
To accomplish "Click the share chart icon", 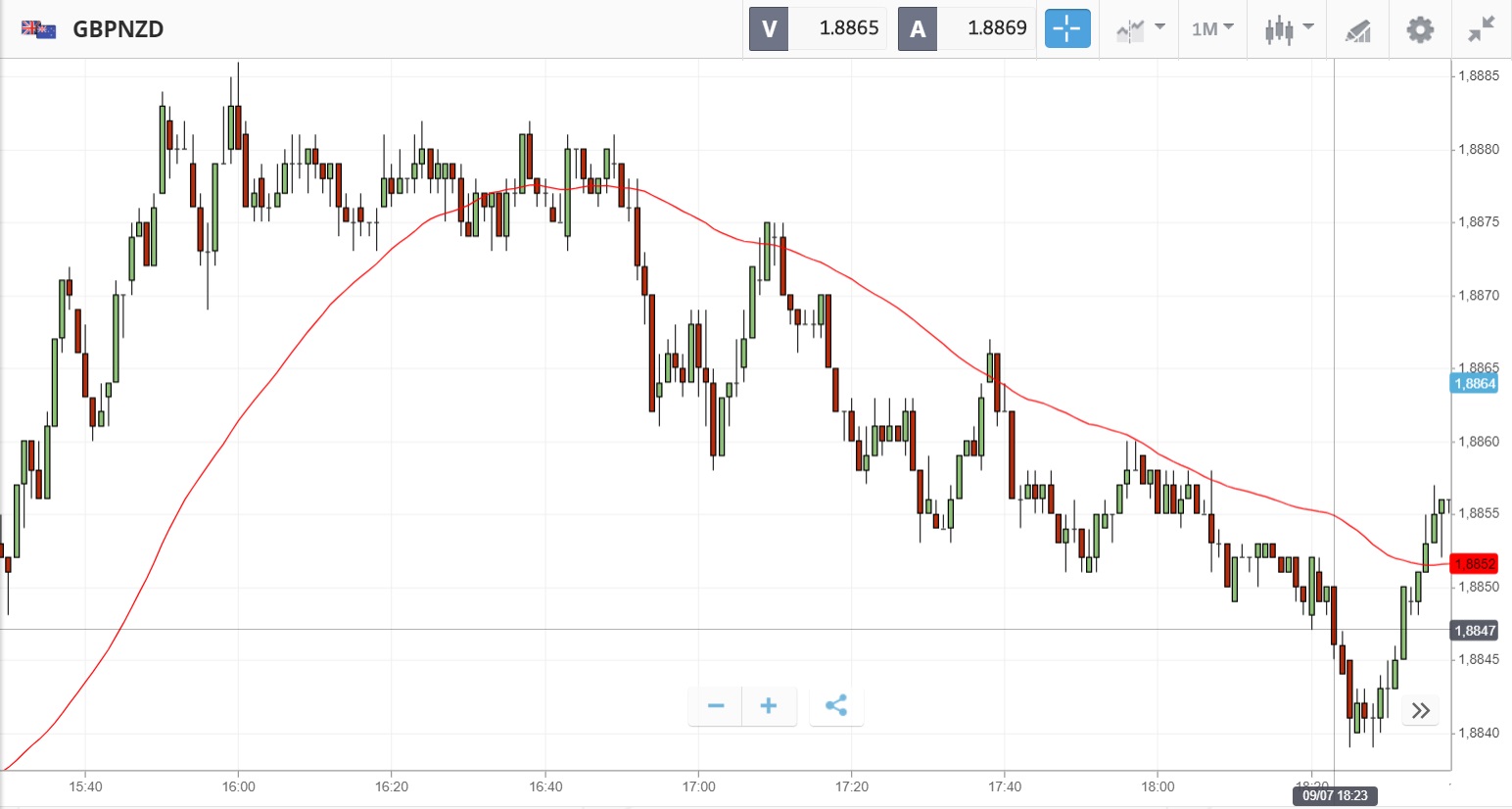I will [x=836, y=705].
